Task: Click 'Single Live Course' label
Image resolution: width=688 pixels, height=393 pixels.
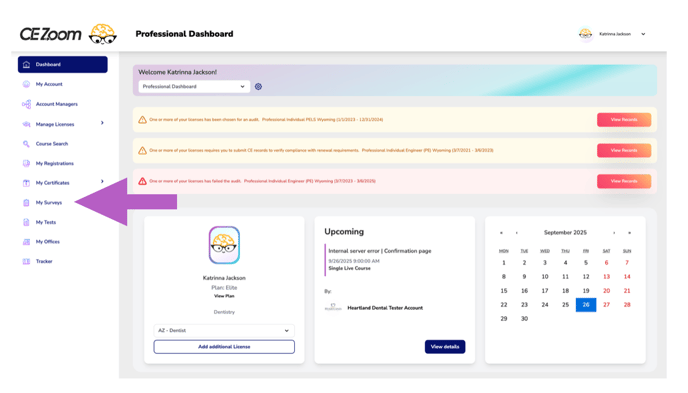Action: point(350,268)
